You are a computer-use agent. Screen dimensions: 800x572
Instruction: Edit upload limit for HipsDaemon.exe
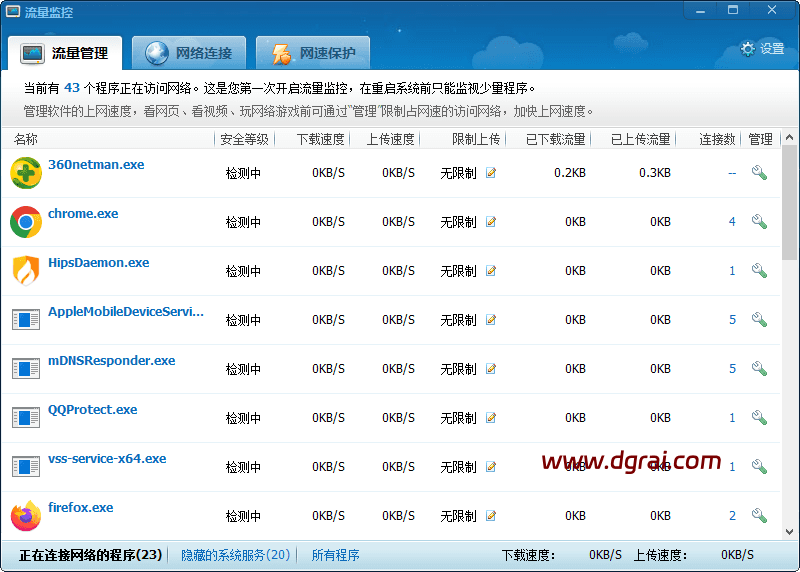click(491, 271)
